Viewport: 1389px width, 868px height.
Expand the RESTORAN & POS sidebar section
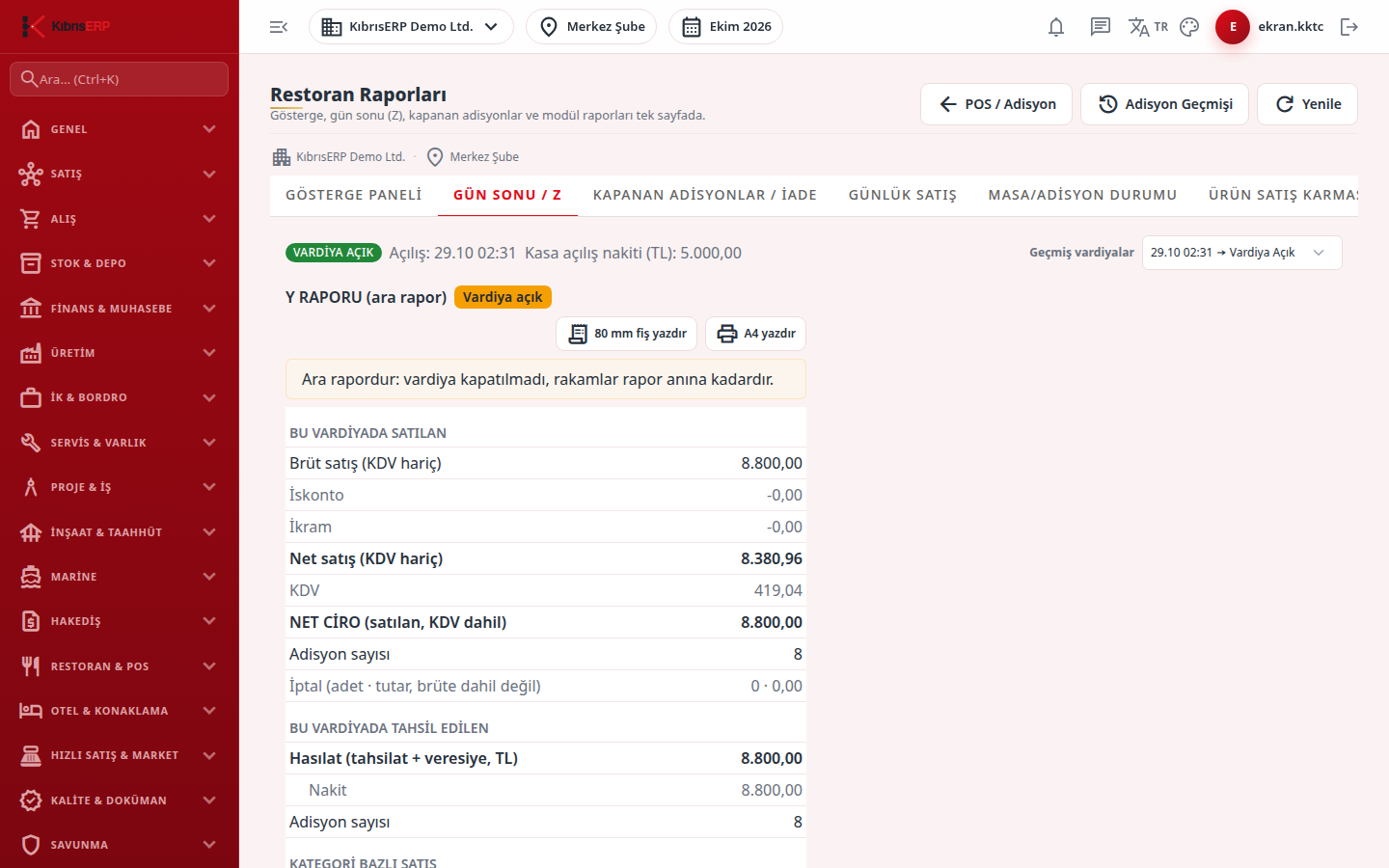tap(120, 666)
